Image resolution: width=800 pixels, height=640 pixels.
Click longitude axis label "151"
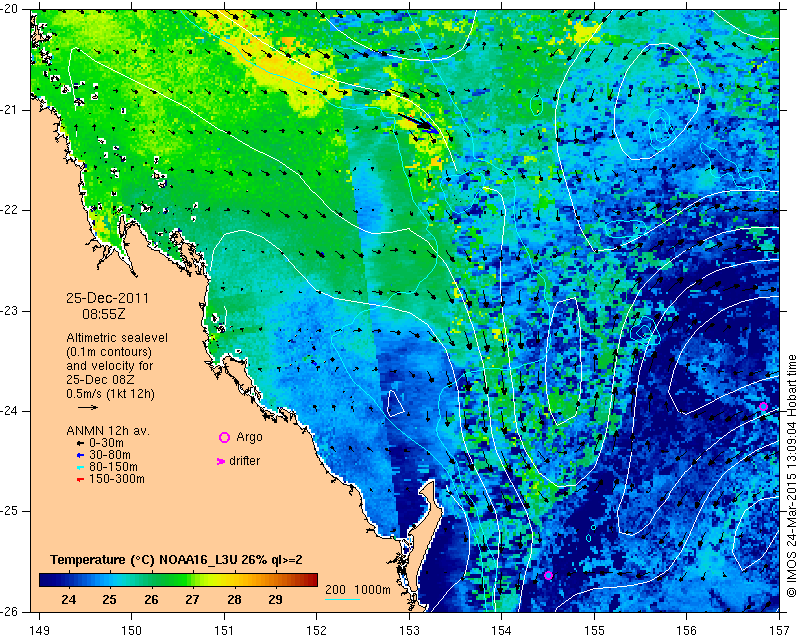tap(224, 631)
